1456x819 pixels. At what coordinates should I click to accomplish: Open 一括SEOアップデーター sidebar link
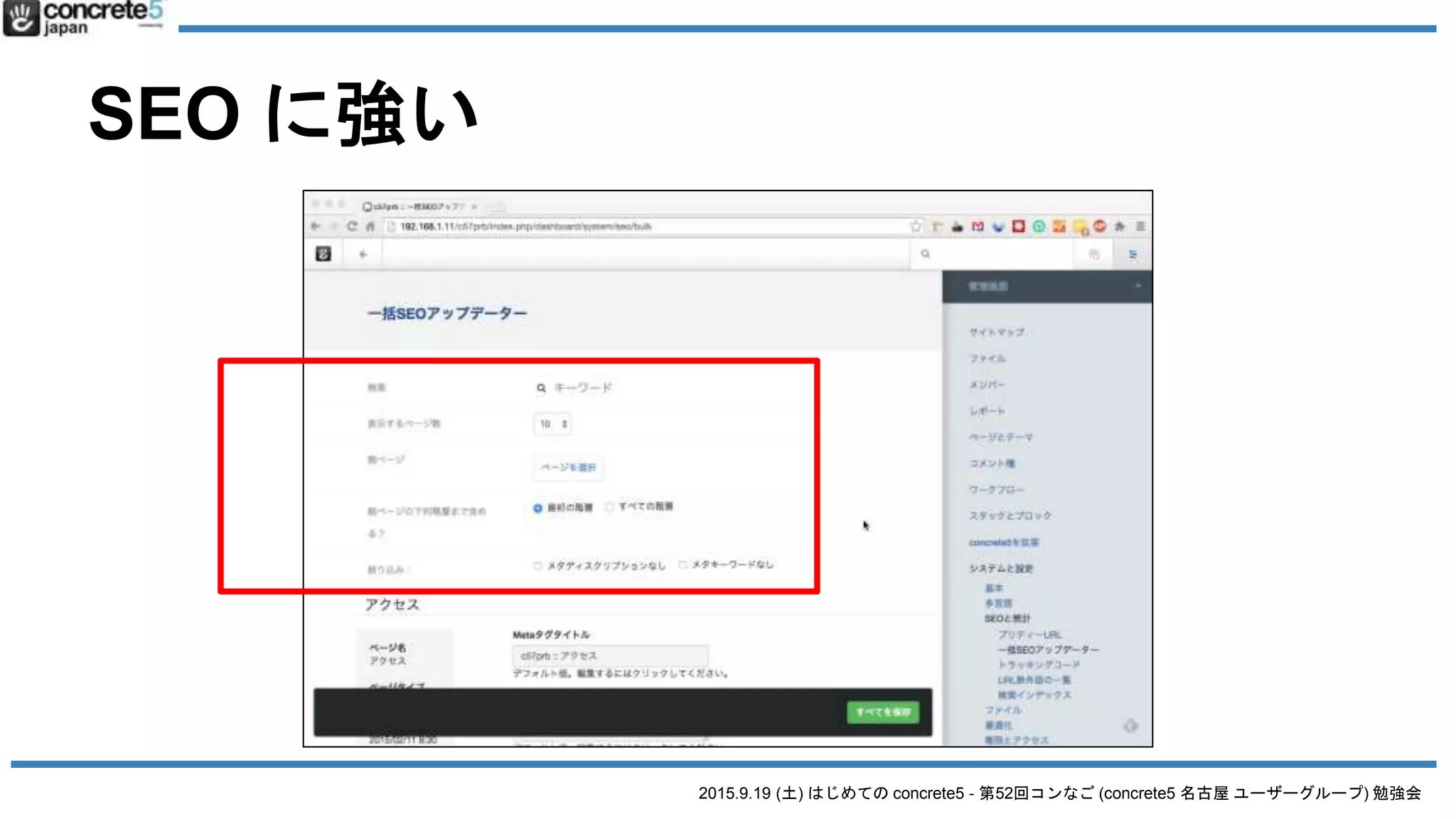pyautogui.click(x=1048, y=649)
